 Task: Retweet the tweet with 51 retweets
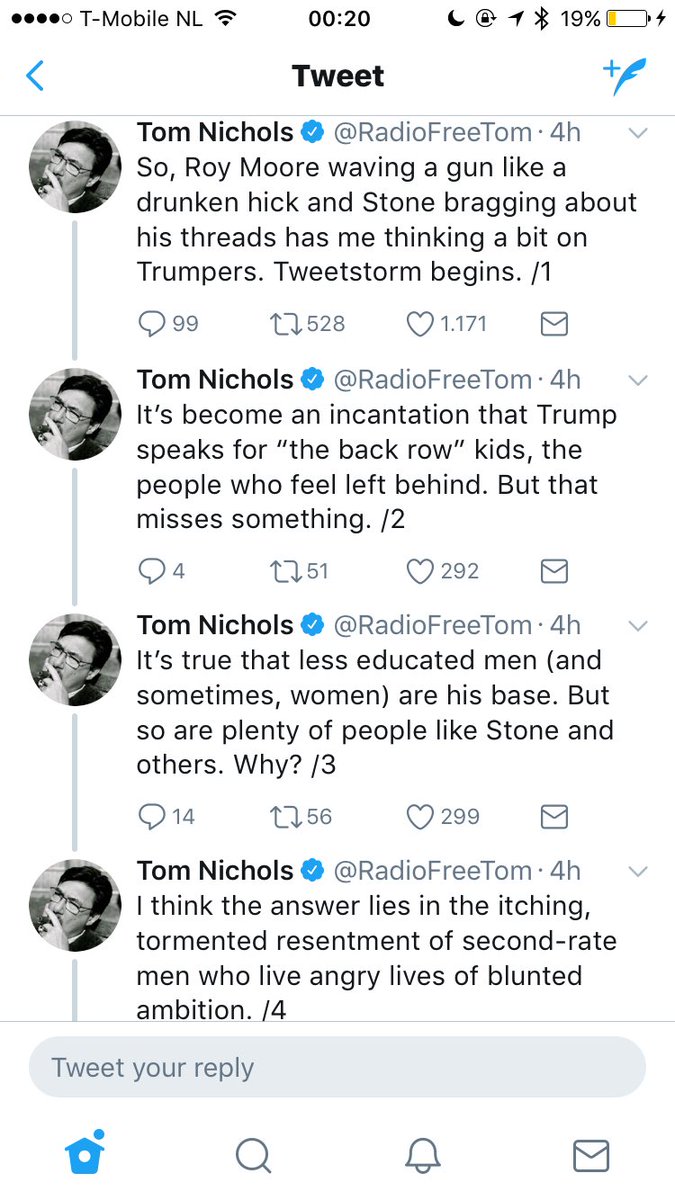point(288,571)
